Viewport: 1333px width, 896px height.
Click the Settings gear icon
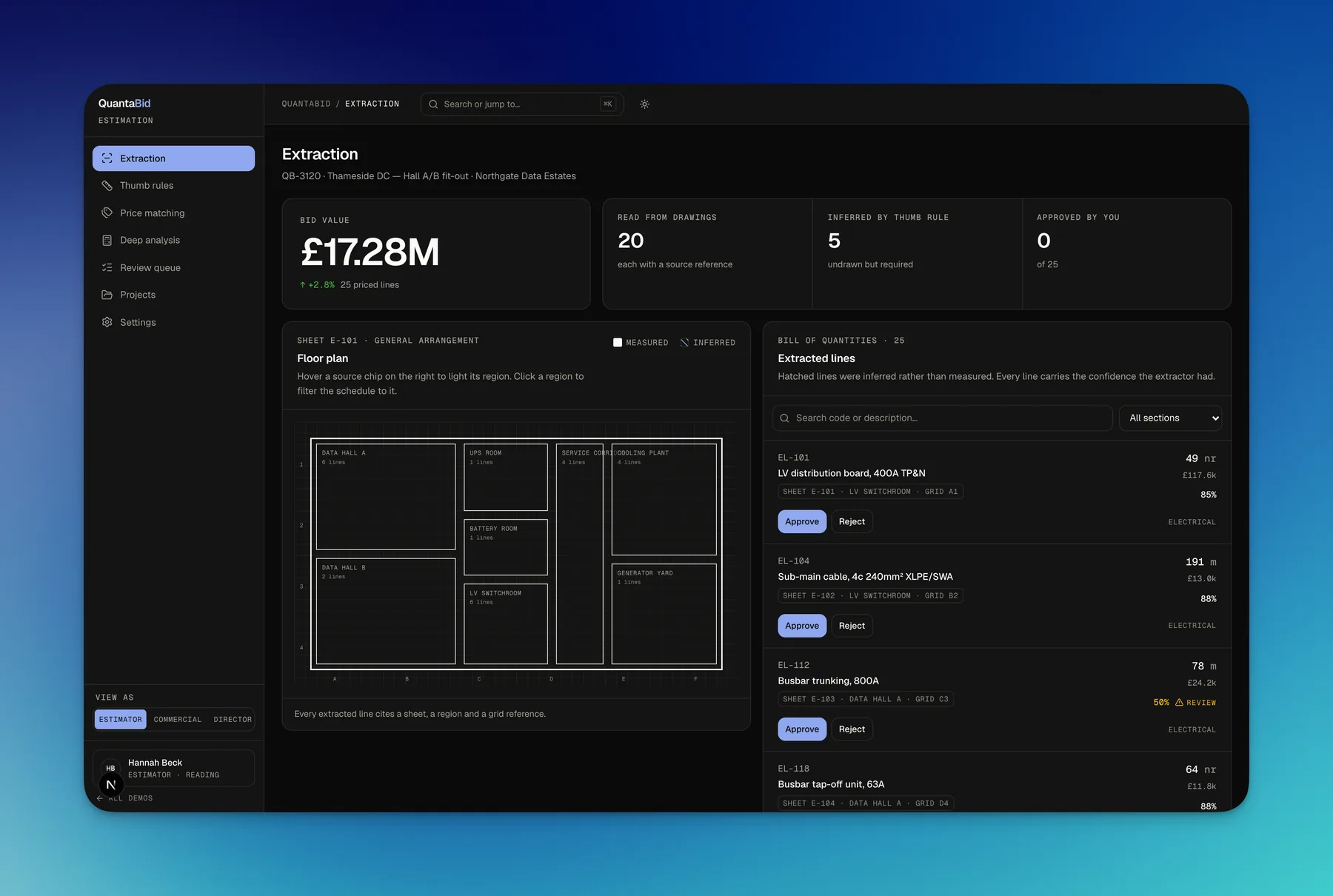click(107, 322)
